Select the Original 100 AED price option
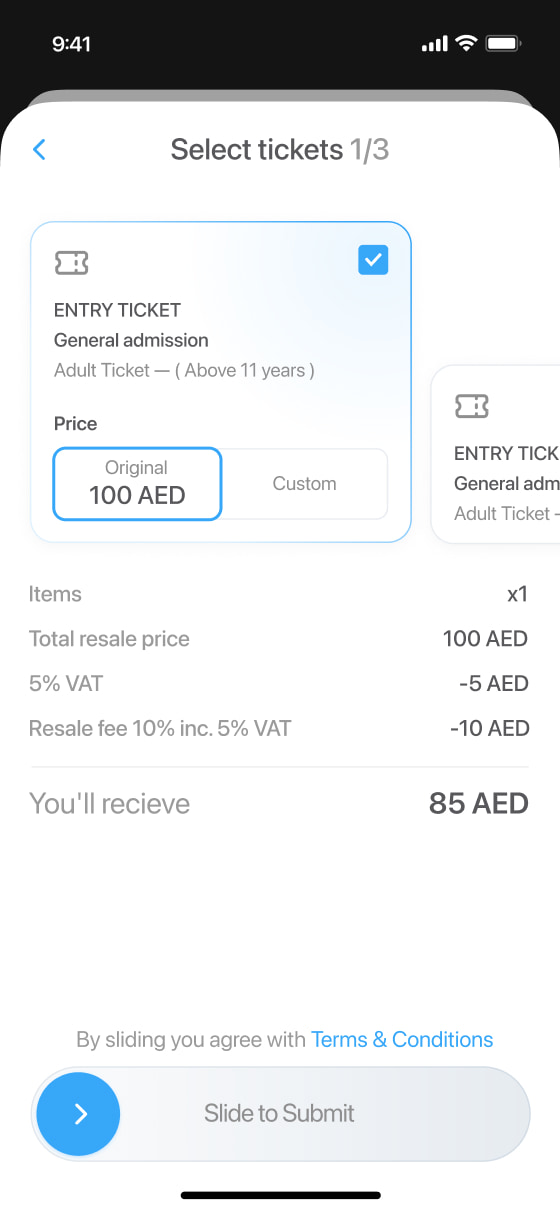The width and height of the screenshot is (560, 1215). click(137, 484)
